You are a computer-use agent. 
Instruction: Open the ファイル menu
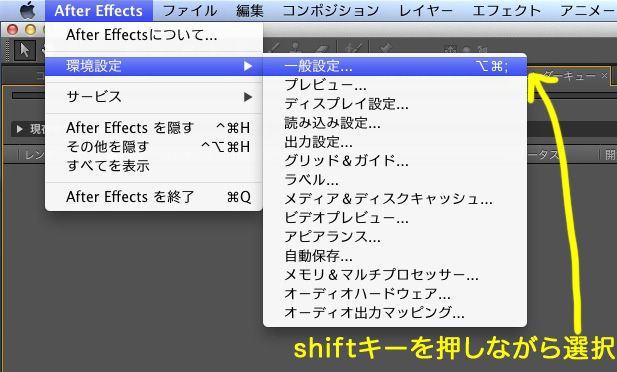(189, 11)
